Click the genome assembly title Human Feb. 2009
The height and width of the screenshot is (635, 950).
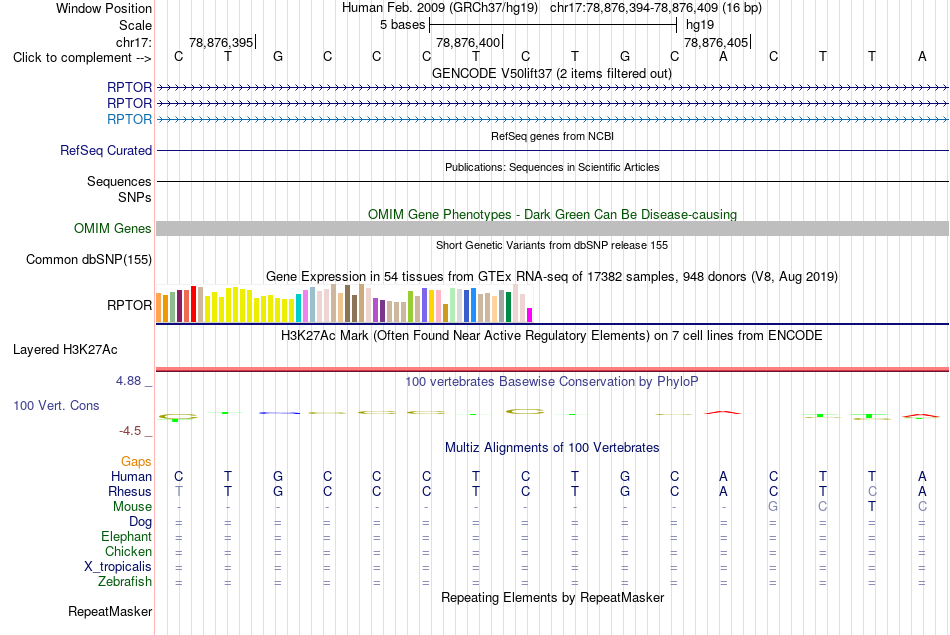tap(440, 8)
